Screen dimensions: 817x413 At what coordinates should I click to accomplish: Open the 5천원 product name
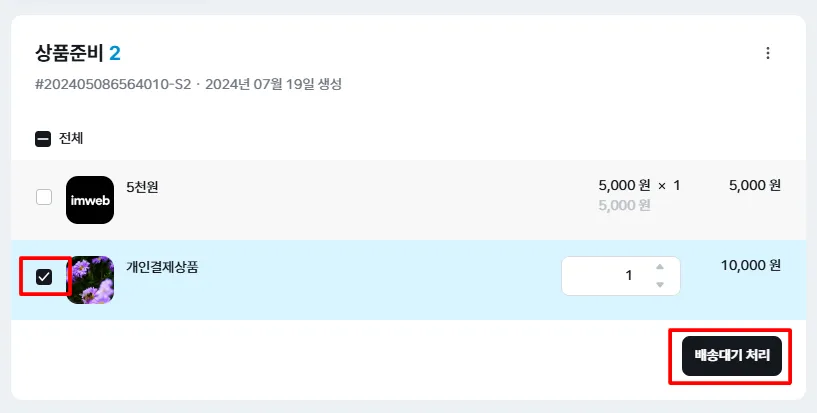[142, 187]
